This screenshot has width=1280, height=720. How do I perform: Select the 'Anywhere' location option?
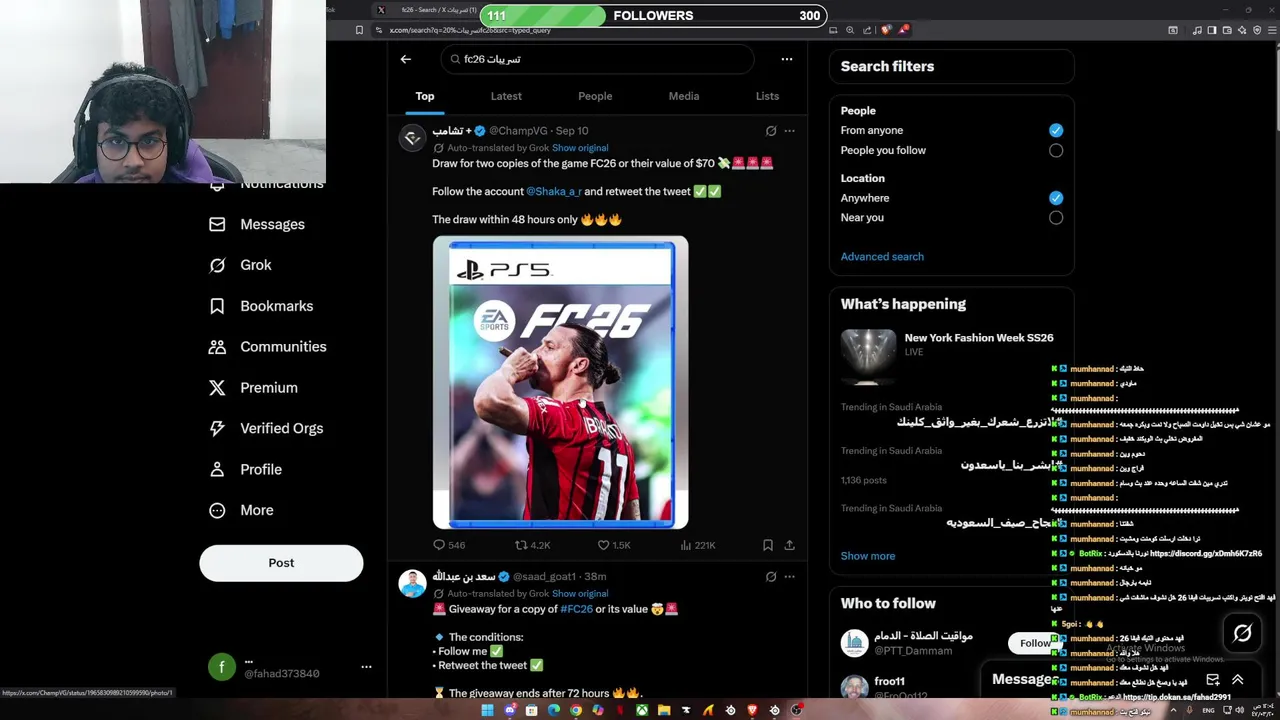1056,198
